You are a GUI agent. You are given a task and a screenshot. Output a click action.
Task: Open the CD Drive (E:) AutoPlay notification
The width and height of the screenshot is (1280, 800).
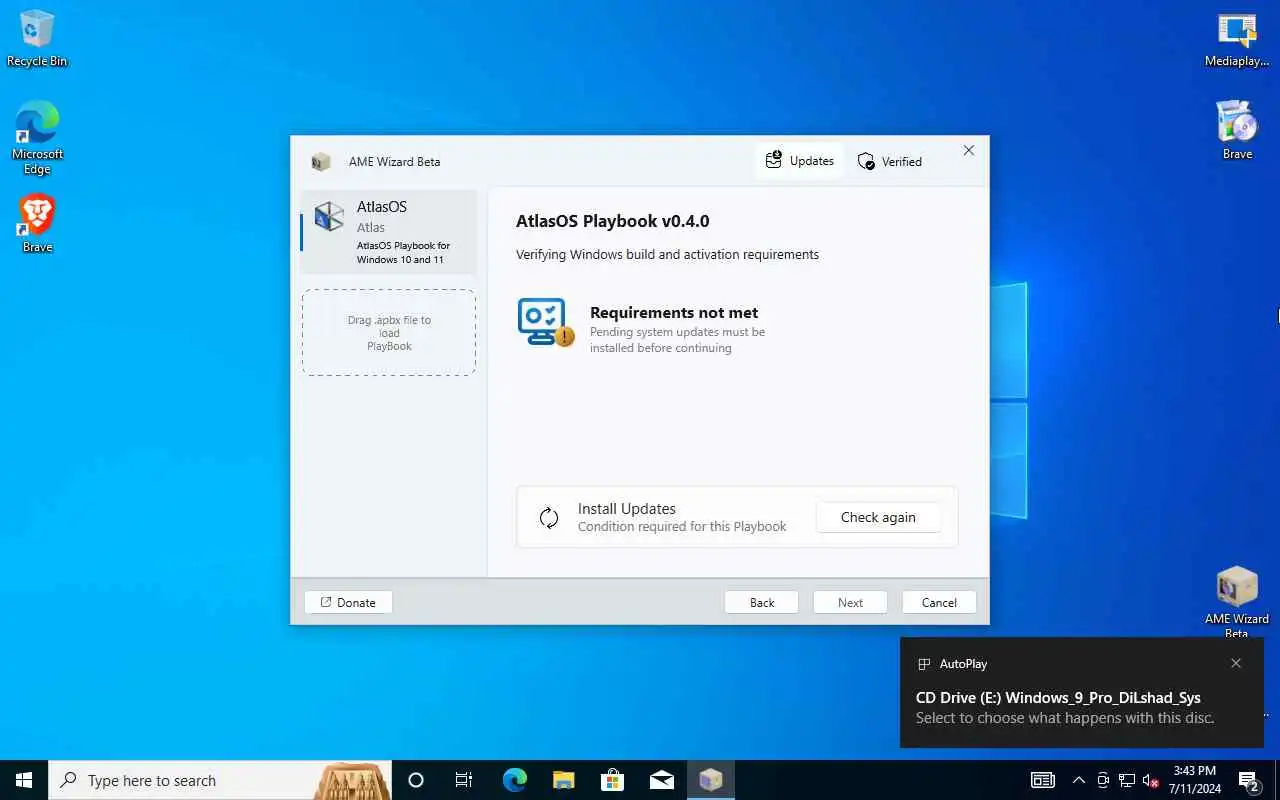pyautogui.click(x=1082, y=692)
